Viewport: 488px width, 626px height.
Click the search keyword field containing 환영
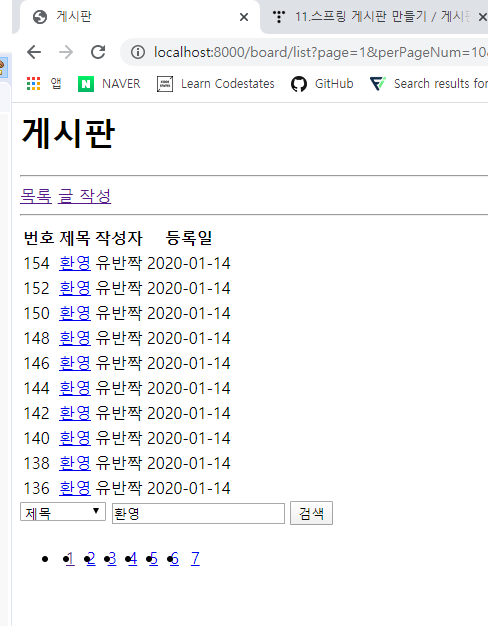tap(198, 513)
